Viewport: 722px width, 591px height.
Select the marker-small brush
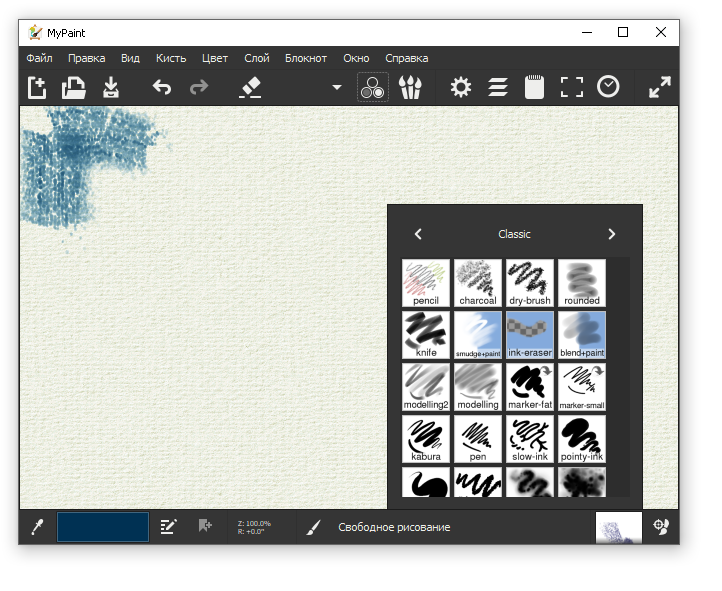pyautogui.click(x=582, y=387)
